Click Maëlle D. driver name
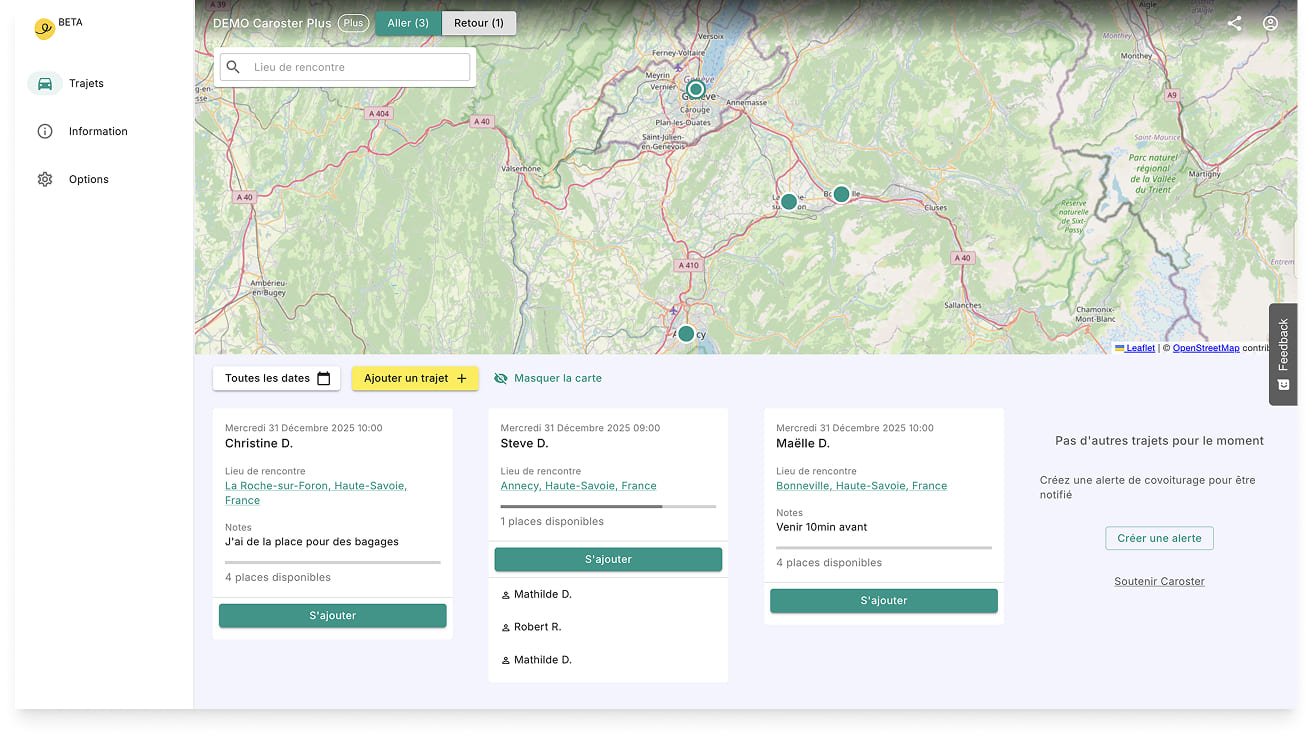The width and height of the screenshot is (1313, 739). 803,443
